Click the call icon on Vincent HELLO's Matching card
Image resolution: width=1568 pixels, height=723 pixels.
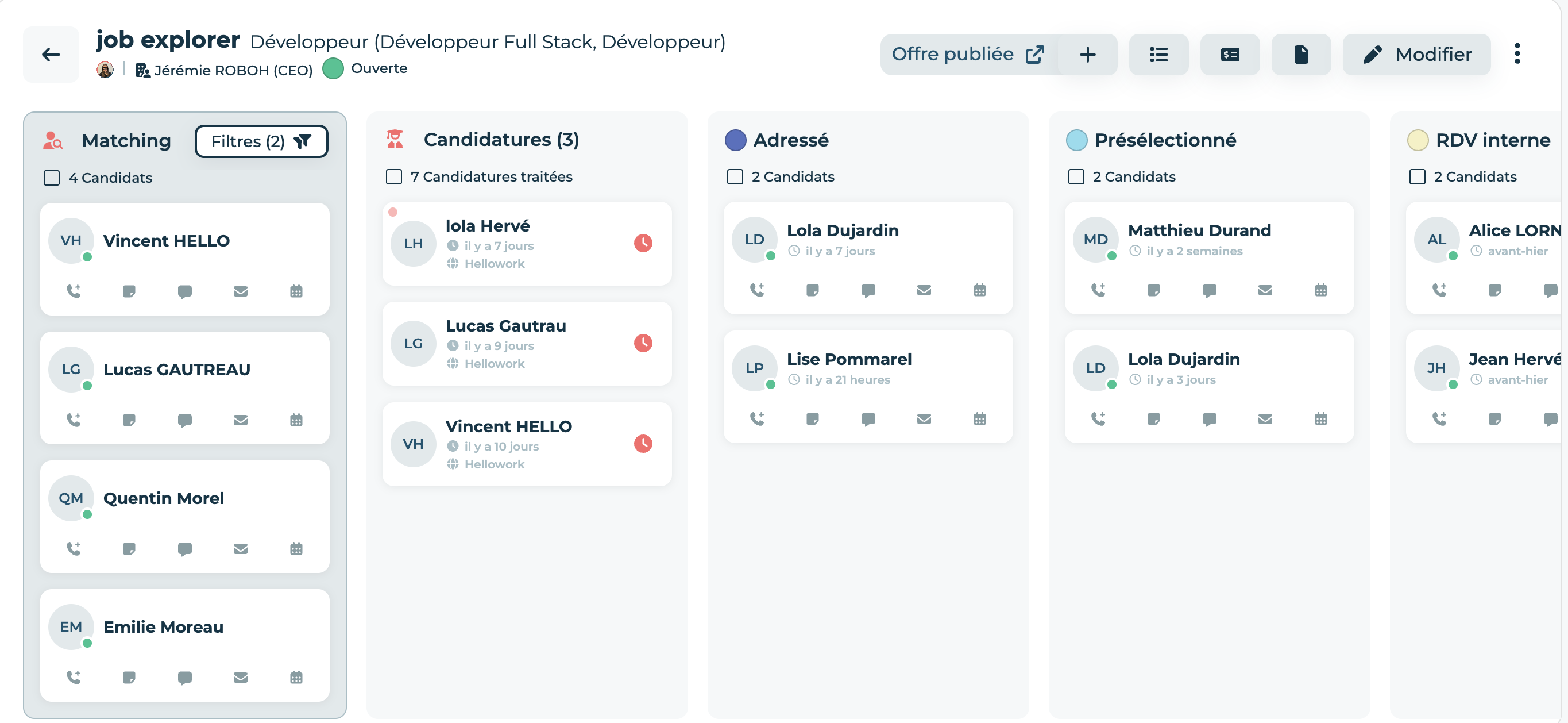click(73, 291)
